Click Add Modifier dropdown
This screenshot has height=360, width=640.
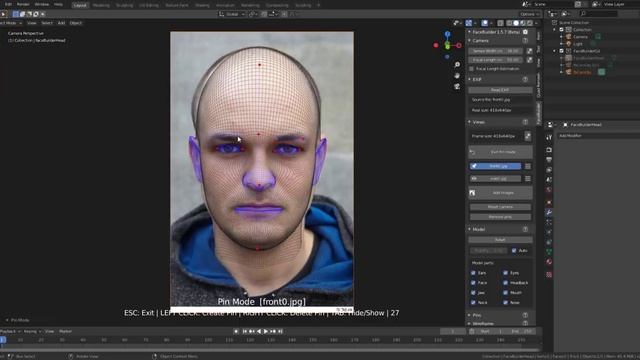click(x=598, y=136)
